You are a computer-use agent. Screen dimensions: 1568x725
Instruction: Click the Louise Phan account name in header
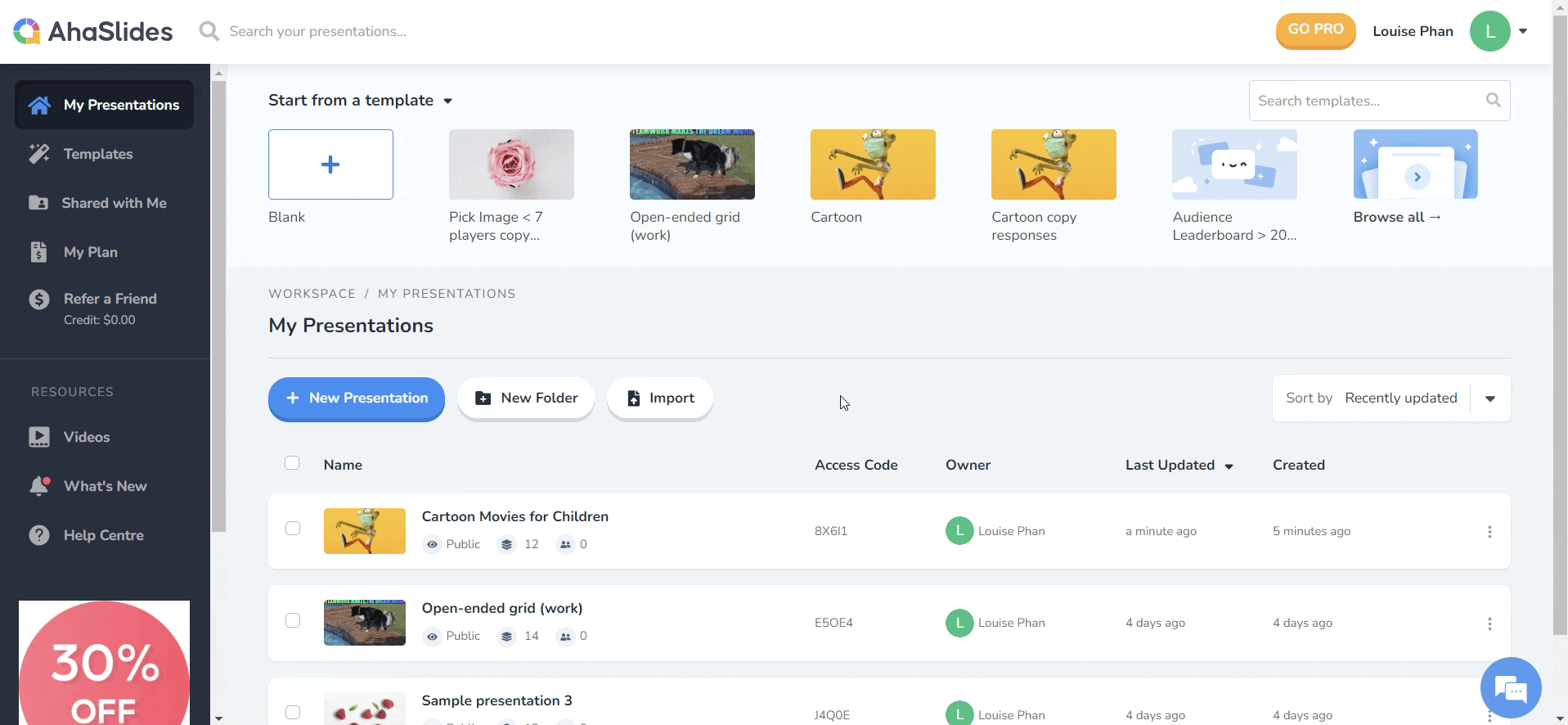(1413, 31)
